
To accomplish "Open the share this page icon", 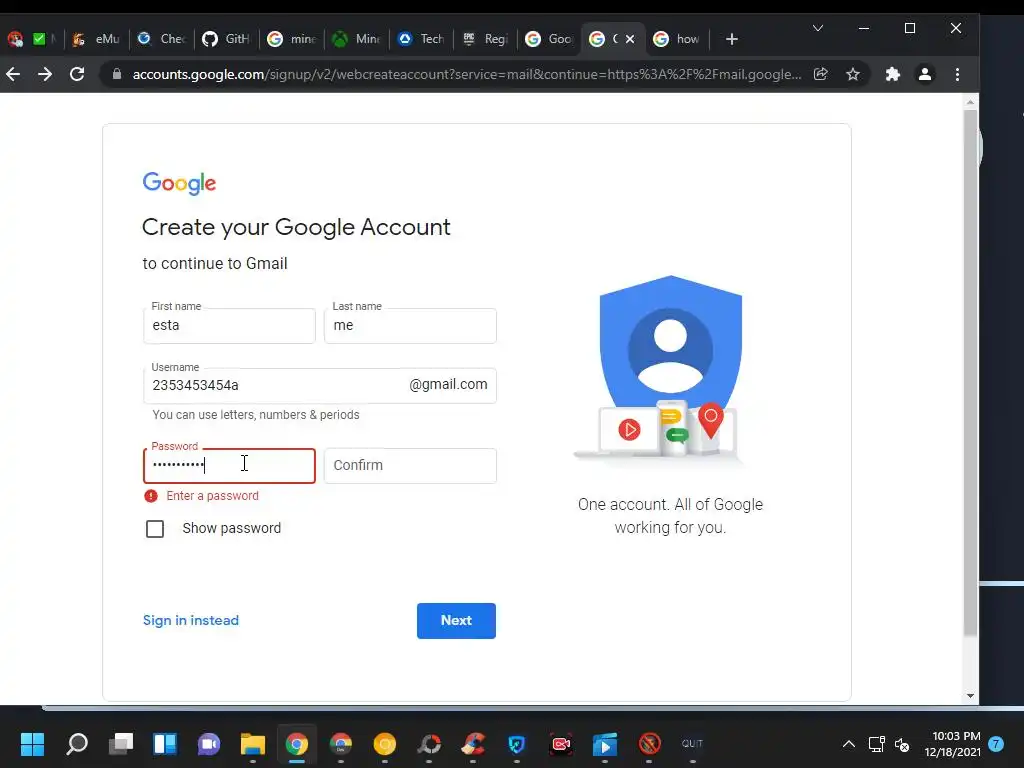I will coord(821,74).
